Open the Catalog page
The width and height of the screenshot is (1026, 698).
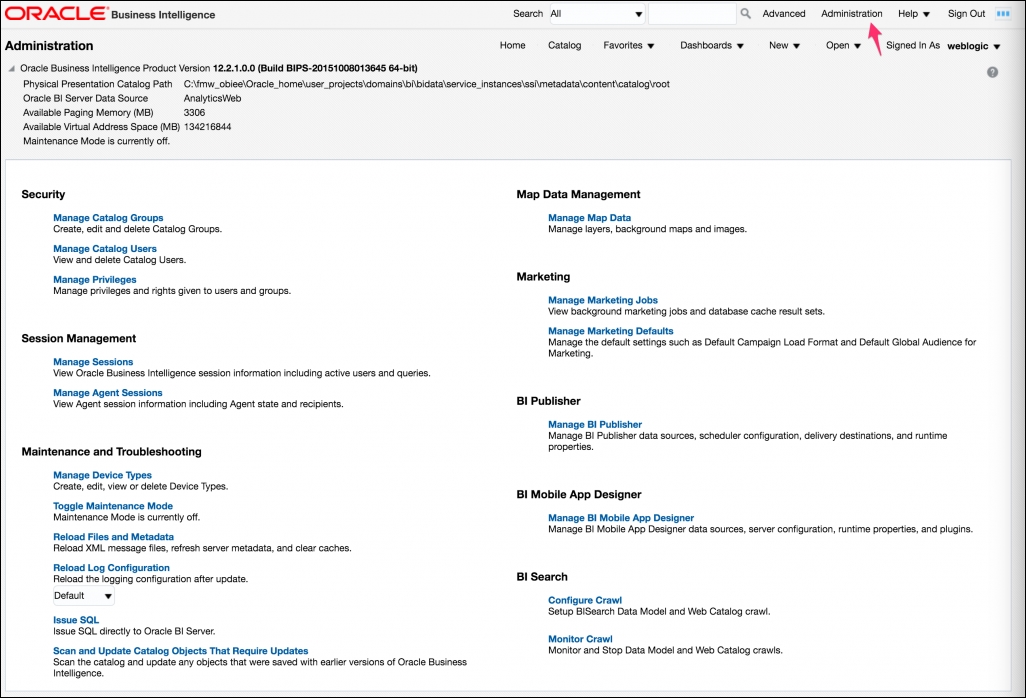[x=564, y=45]
